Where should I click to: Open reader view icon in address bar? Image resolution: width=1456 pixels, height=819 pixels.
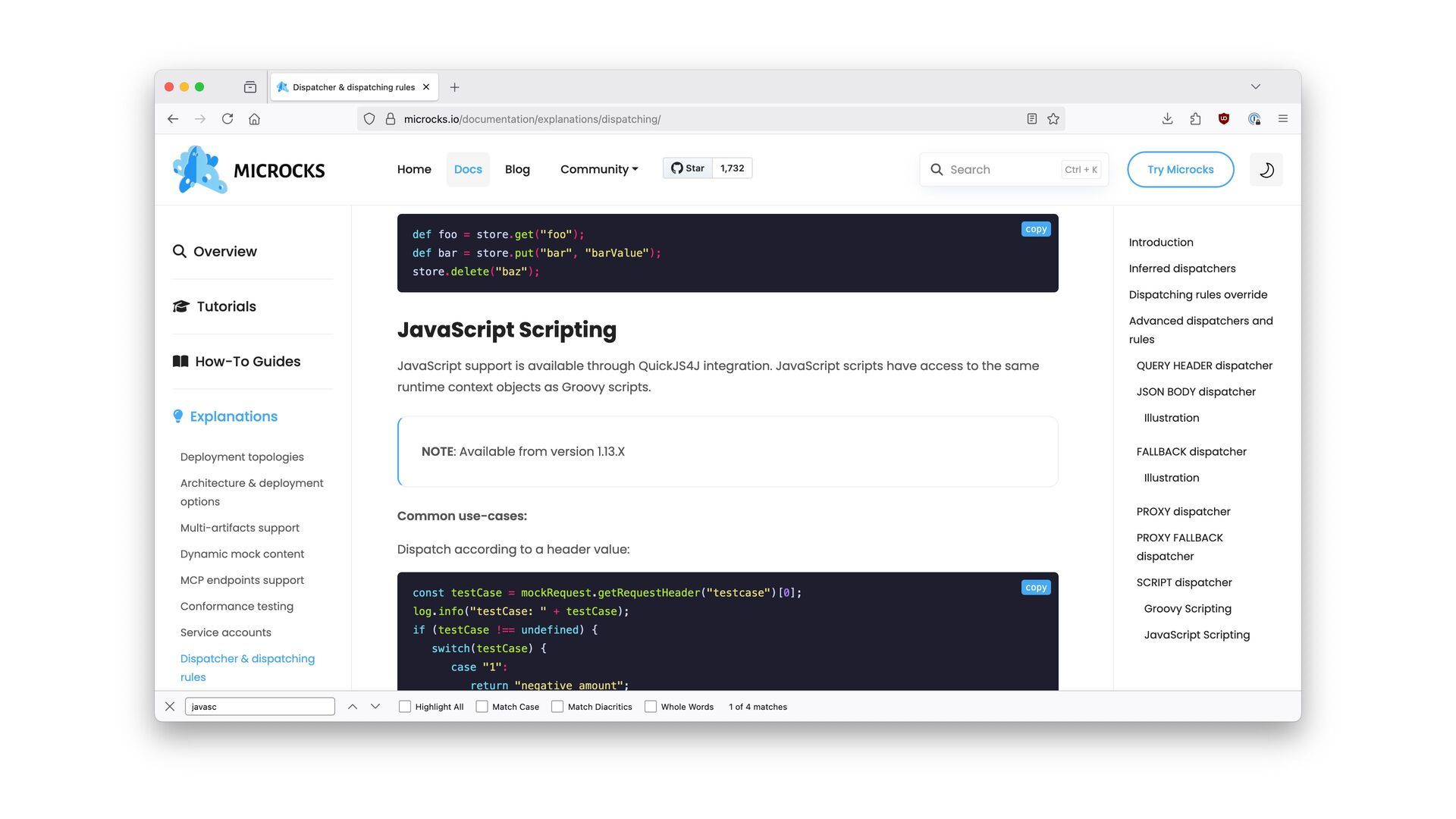[1031, 119]
